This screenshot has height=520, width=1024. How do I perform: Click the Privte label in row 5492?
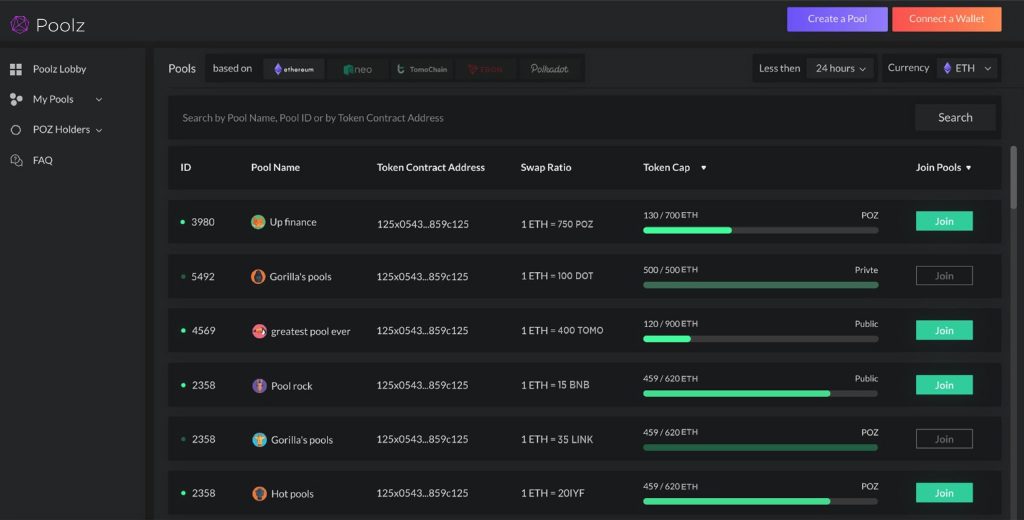click(x=867, y=270)
